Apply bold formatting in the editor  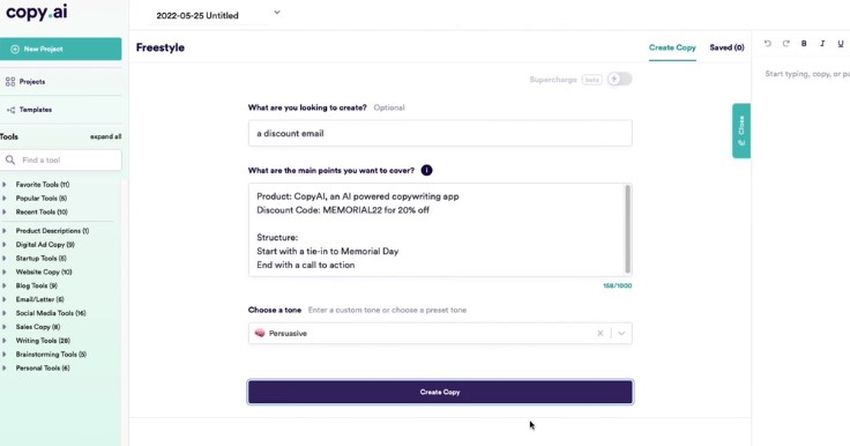pyautogui.click(x=804, y=44)
